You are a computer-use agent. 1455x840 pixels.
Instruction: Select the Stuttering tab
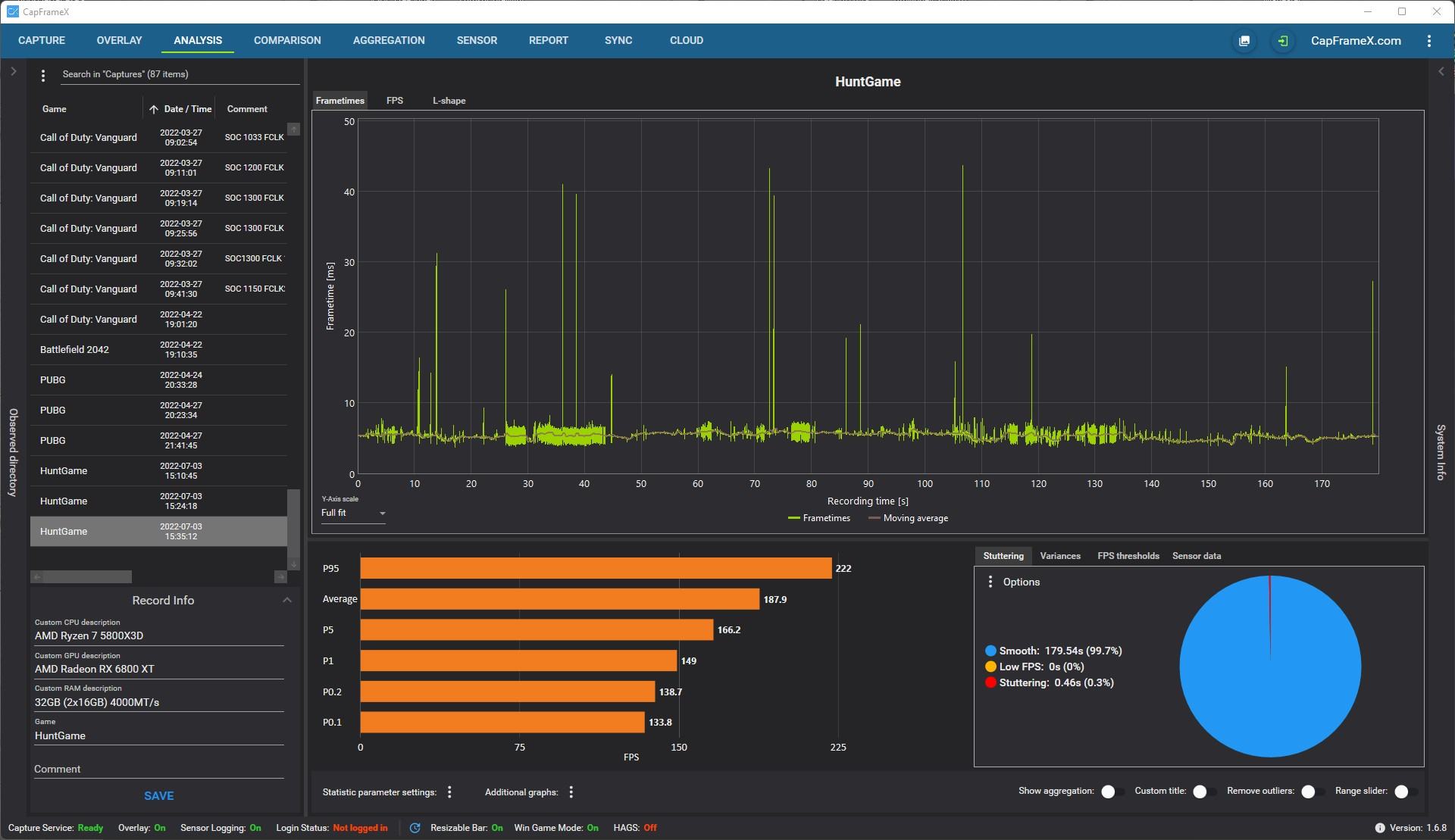point(1003,556)
